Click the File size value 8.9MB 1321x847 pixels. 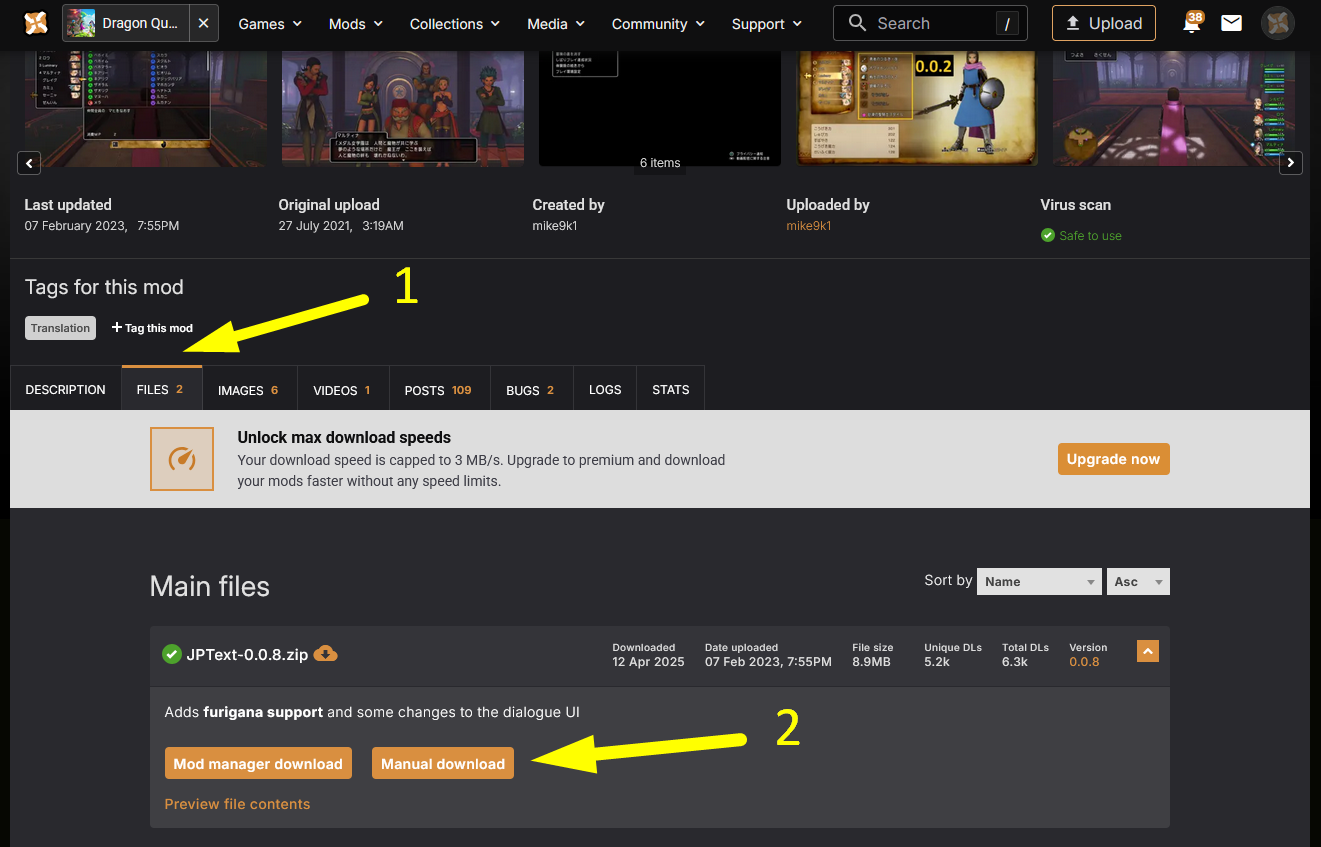pos(873,662)
